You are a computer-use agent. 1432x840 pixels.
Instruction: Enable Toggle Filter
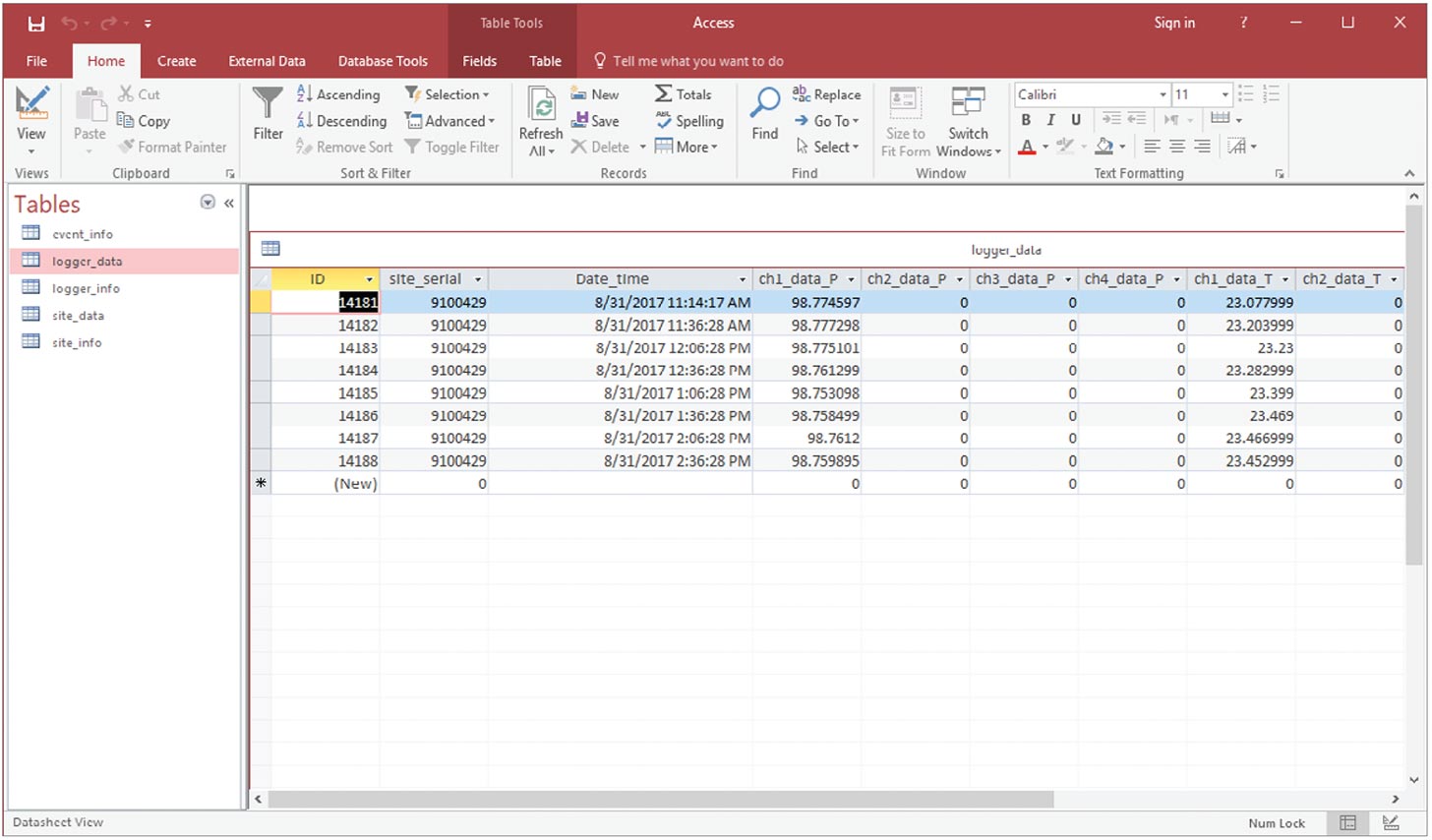pos(452,147)
